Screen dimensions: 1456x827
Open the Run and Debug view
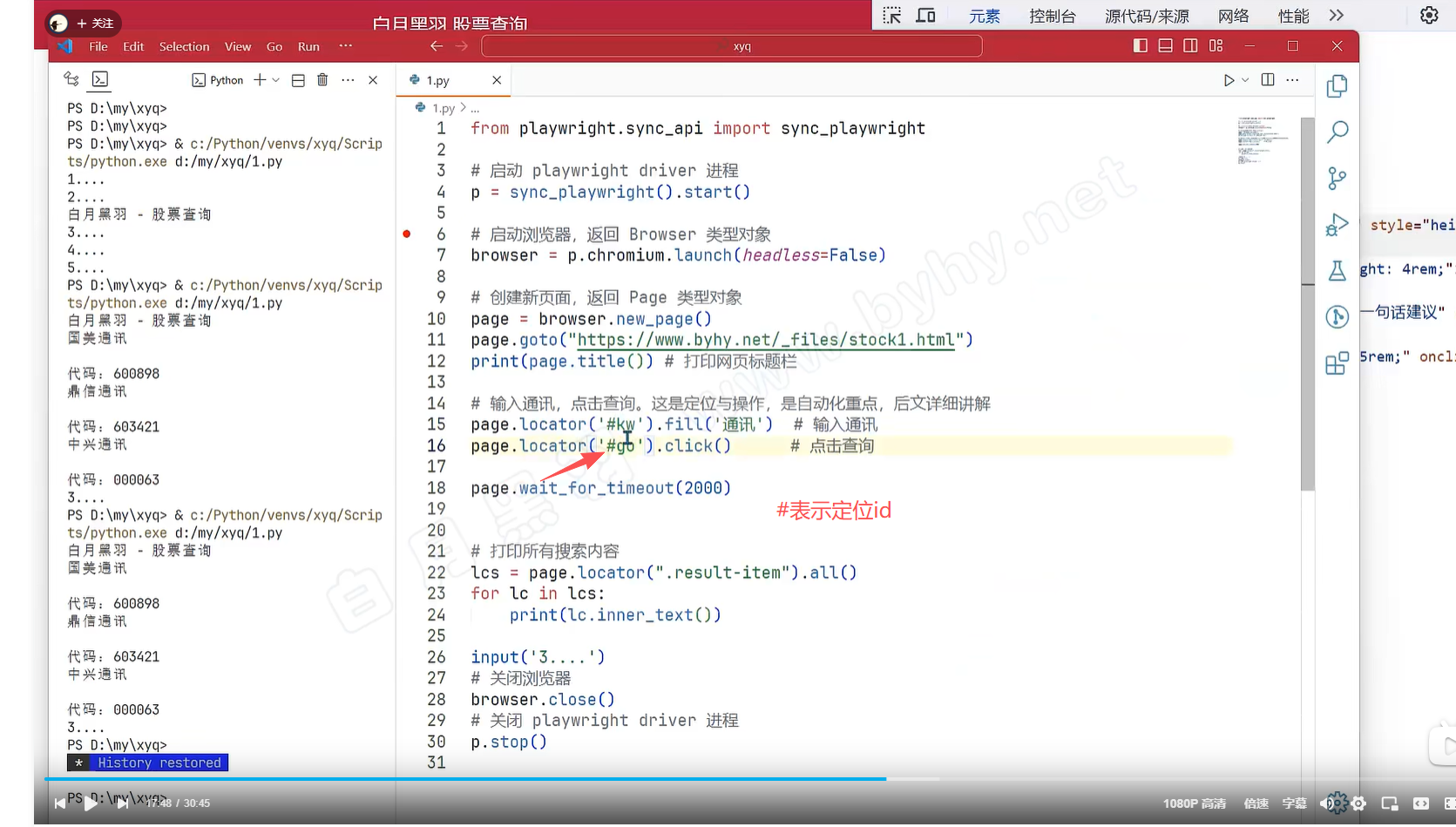[1337, 225]
